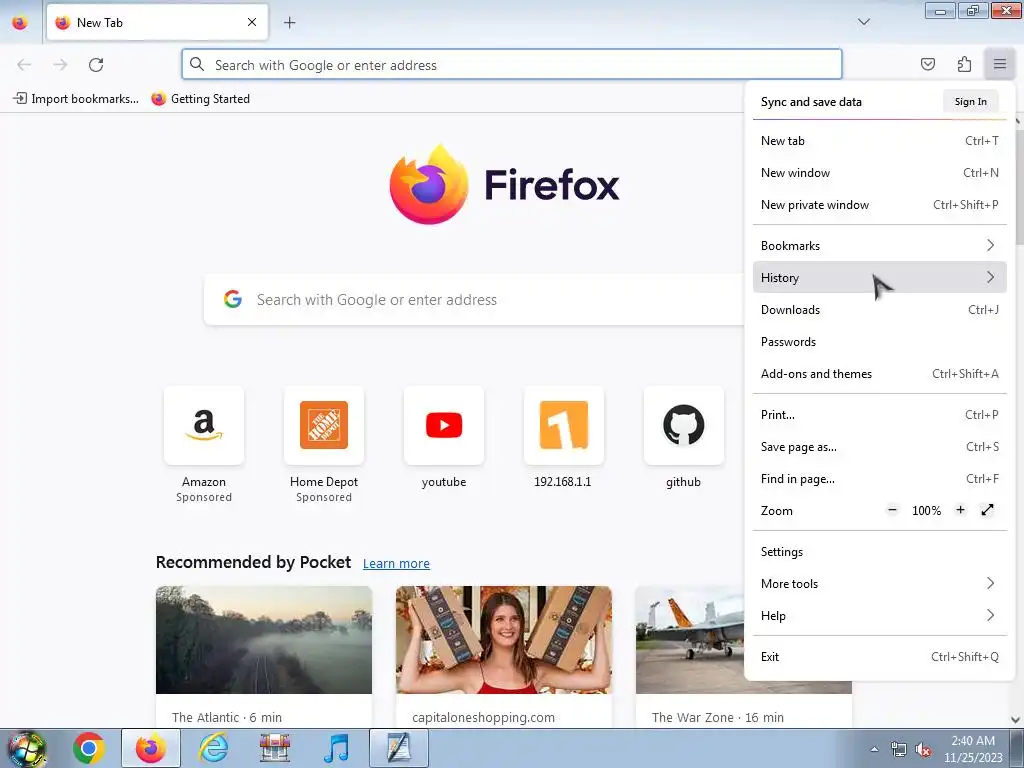Choose Find in page...

tap(879, 479)
